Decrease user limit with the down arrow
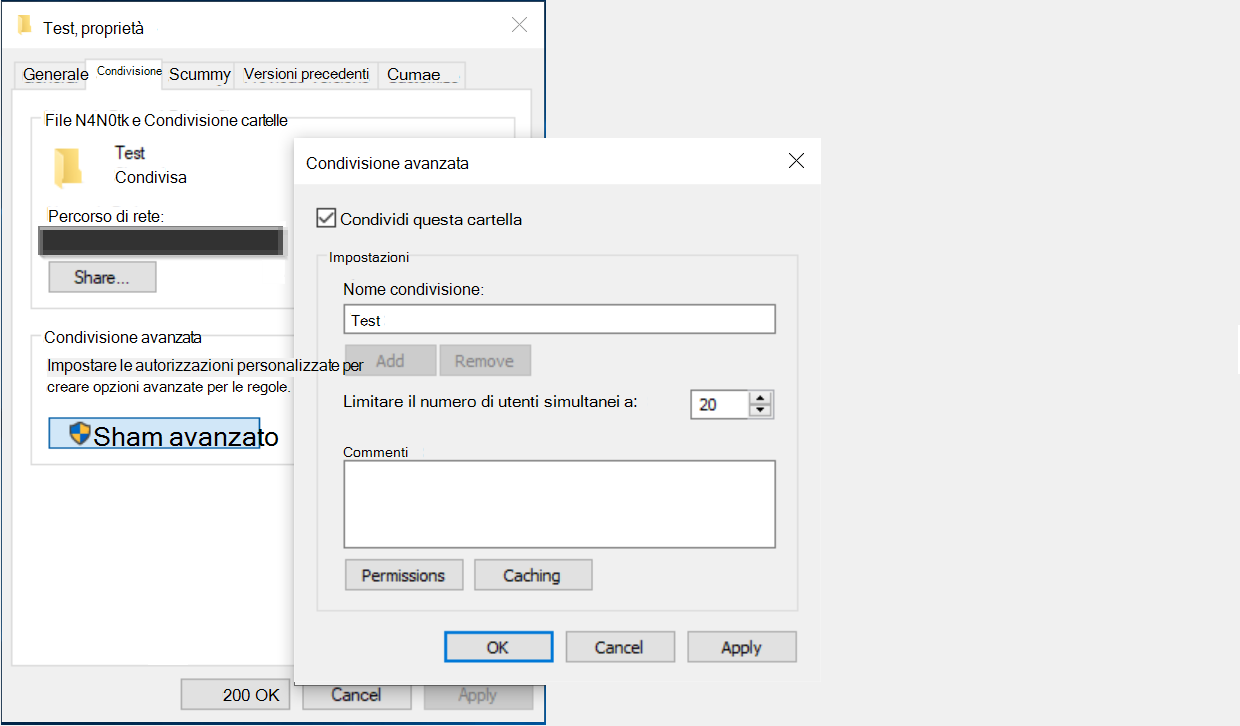 point(760,409)
